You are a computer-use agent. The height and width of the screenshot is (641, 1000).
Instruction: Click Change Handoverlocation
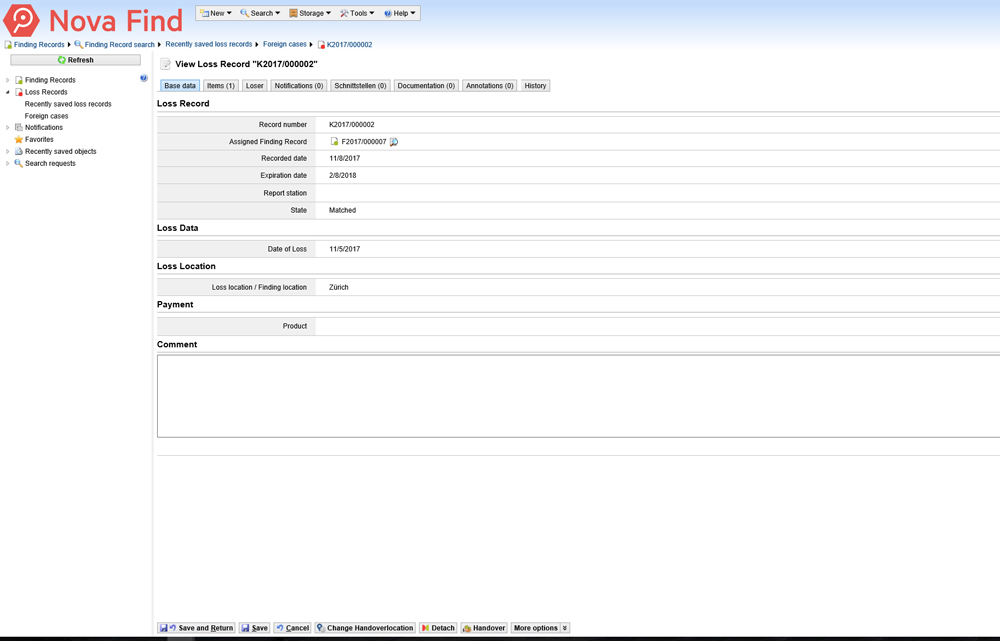click(x=365, y=628)
